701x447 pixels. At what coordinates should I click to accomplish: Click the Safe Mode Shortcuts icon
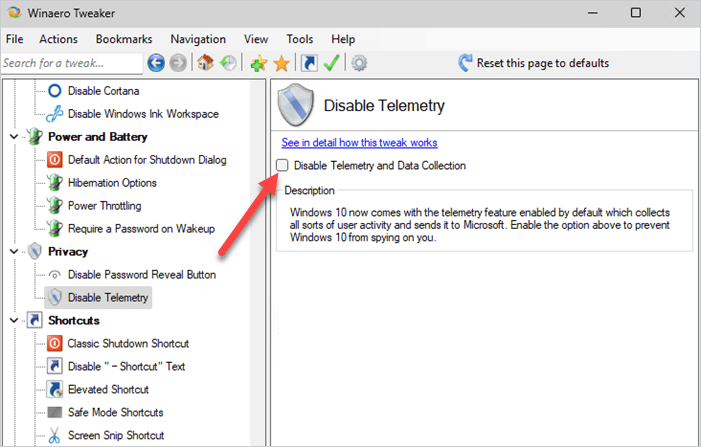coord(55,412)
